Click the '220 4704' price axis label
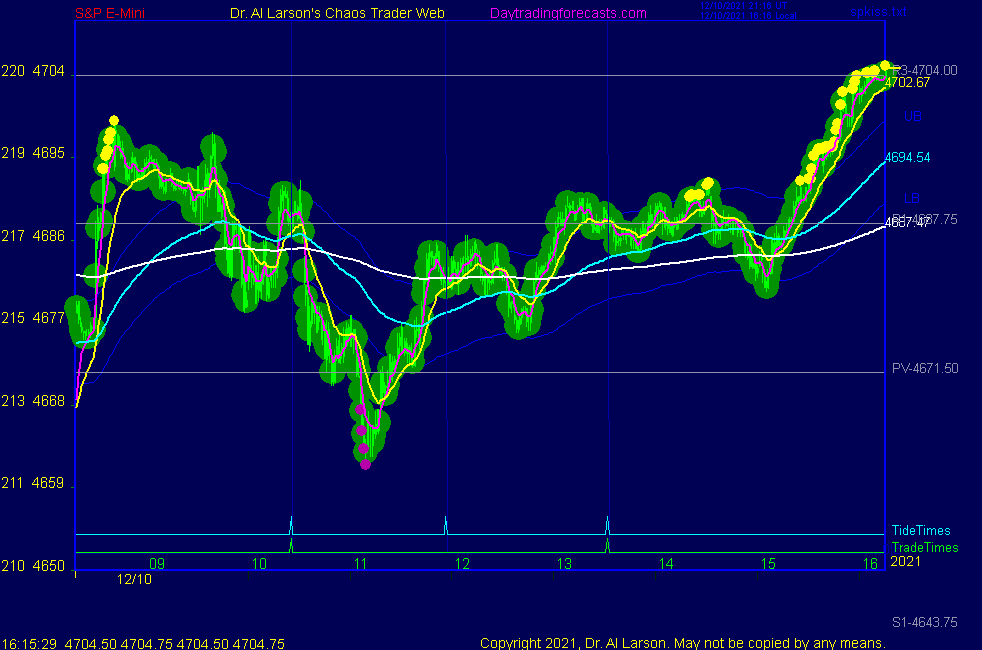This screenshot has width=982, height=650. pos(33,71)
